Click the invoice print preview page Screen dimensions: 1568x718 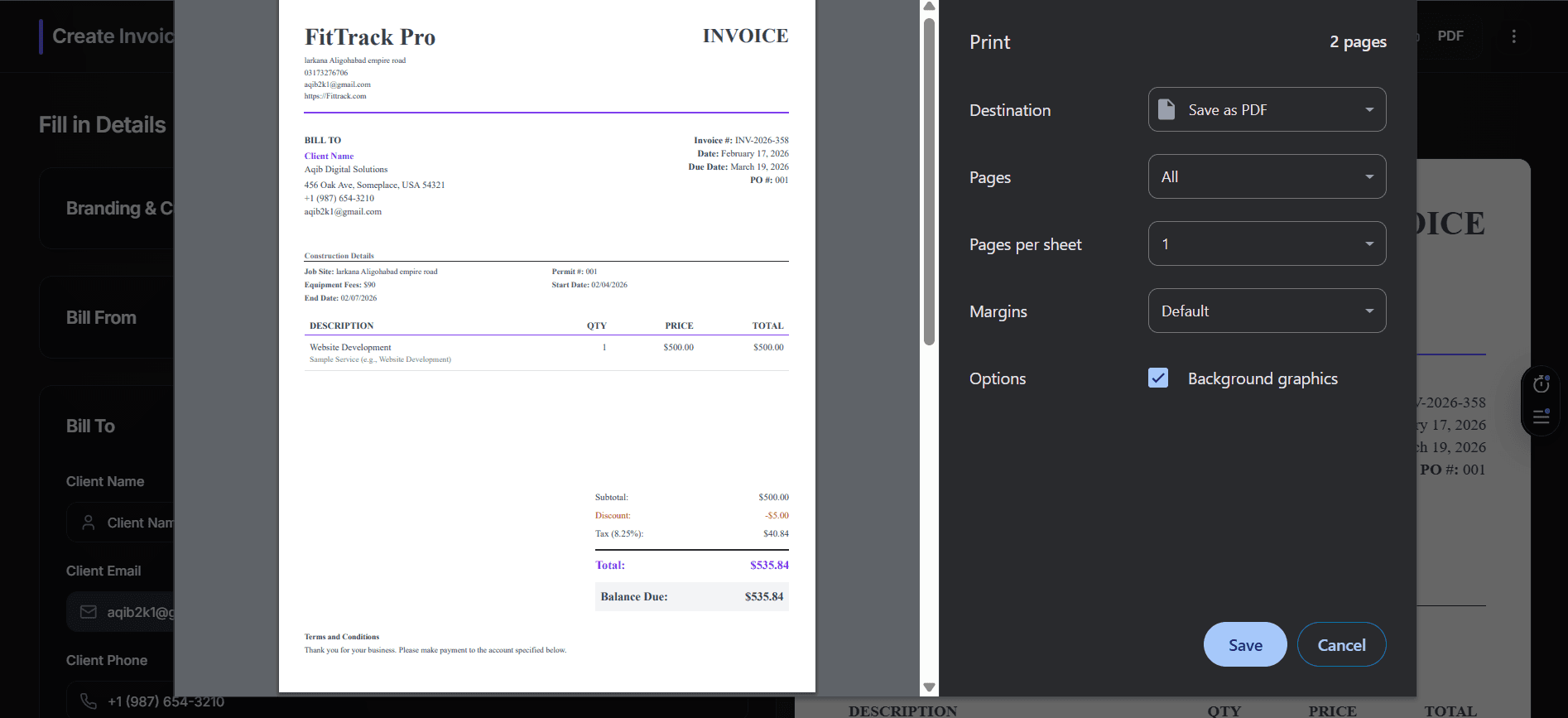click(x=547, y=346)
